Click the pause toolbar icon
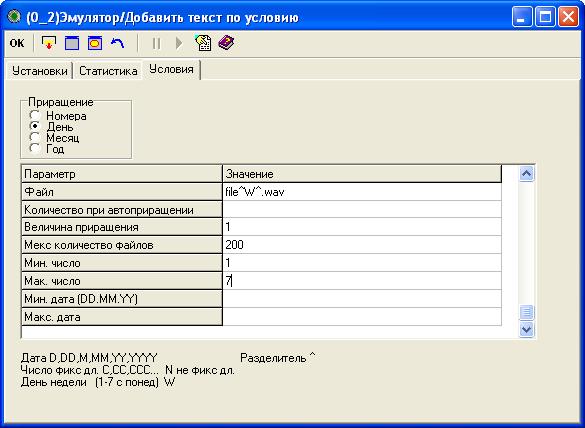The width and height of the screenshot is (585, 428). pyautogui.click(x=156, y=43)
